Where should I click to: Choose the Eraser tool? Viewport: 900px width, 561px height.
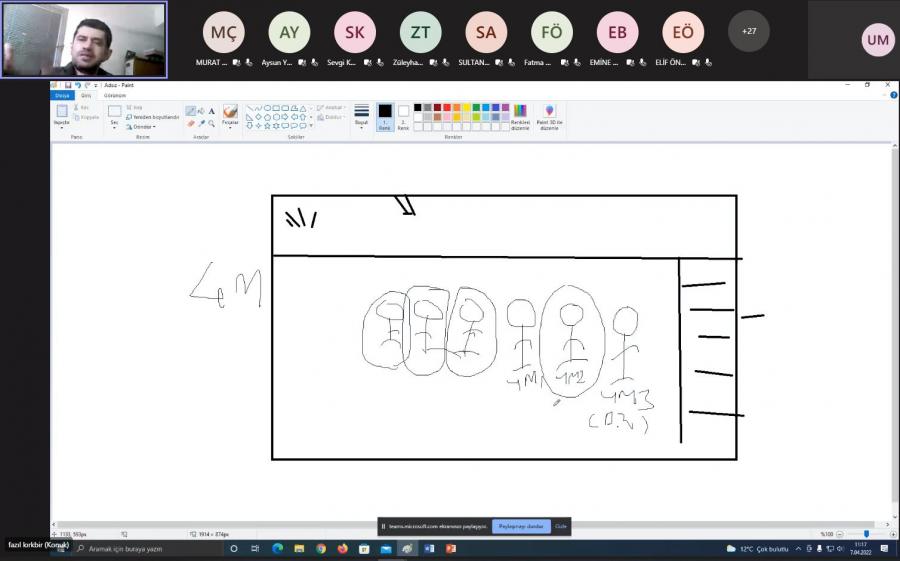click(190, 123)
